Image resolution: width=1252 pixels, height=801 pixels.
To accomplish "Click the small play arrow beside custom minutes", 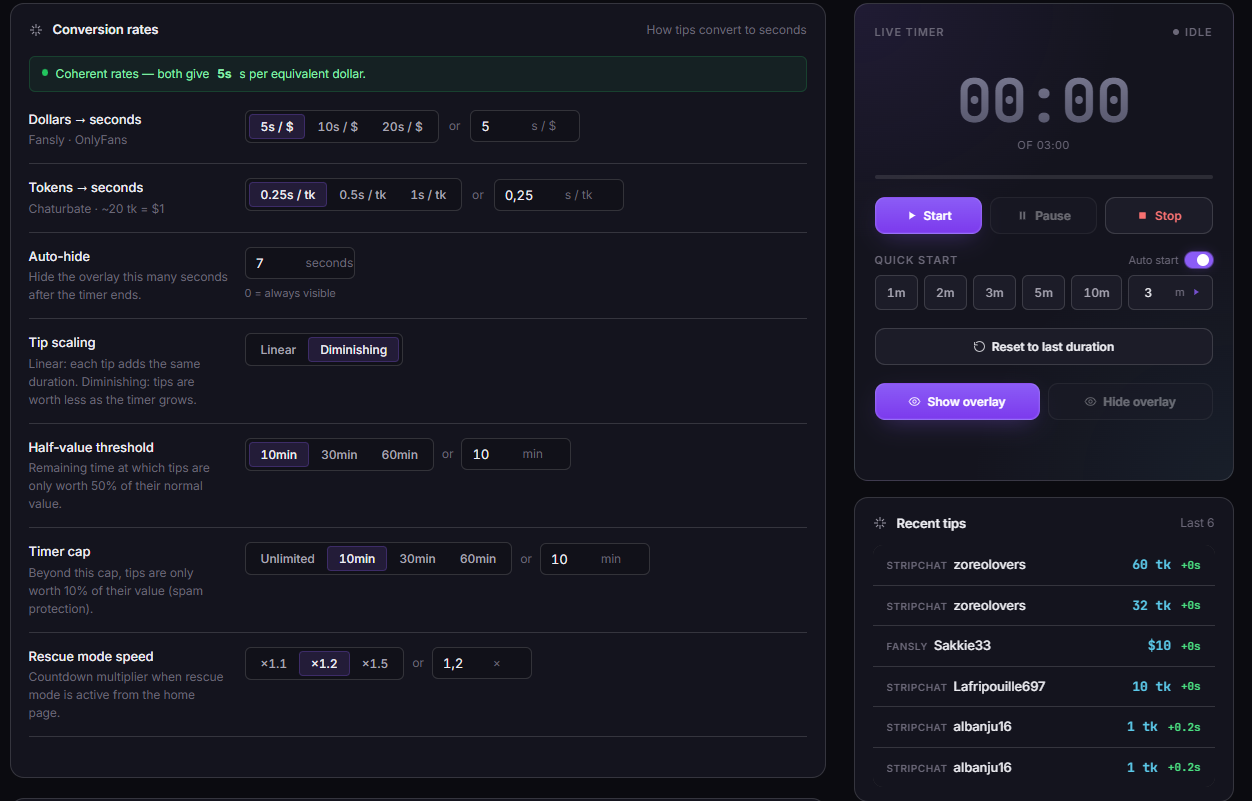I will pyautogui.click(x=1196, y=293).
